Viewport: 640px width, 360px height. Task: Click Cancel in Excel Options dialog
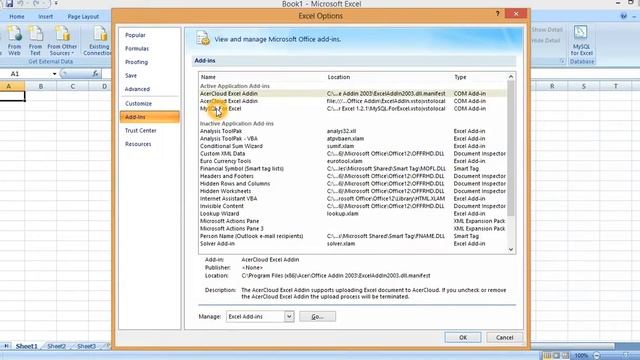click(x=504, y=338)
